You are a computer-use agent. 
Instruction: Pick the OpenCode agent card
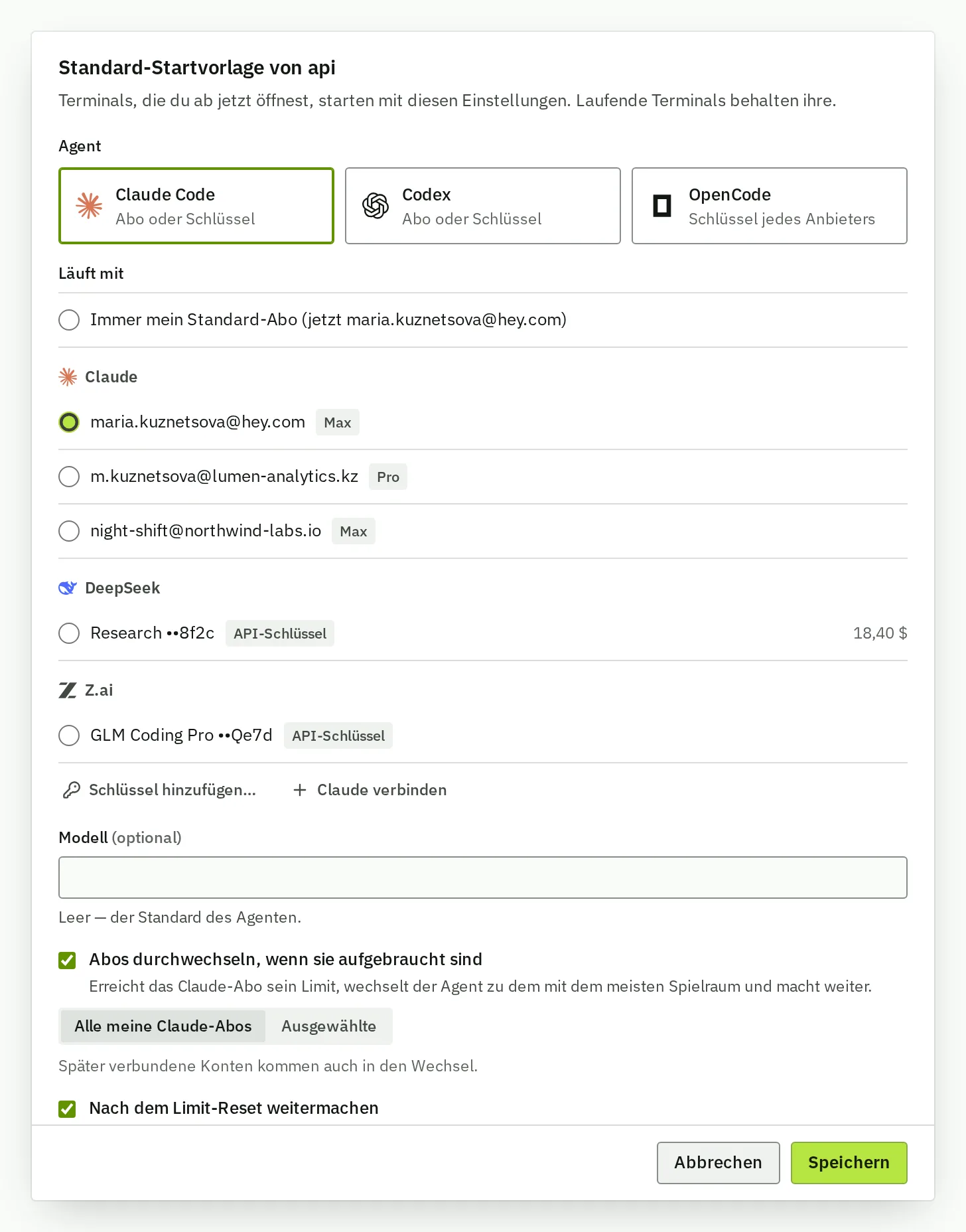click(770, 206)
